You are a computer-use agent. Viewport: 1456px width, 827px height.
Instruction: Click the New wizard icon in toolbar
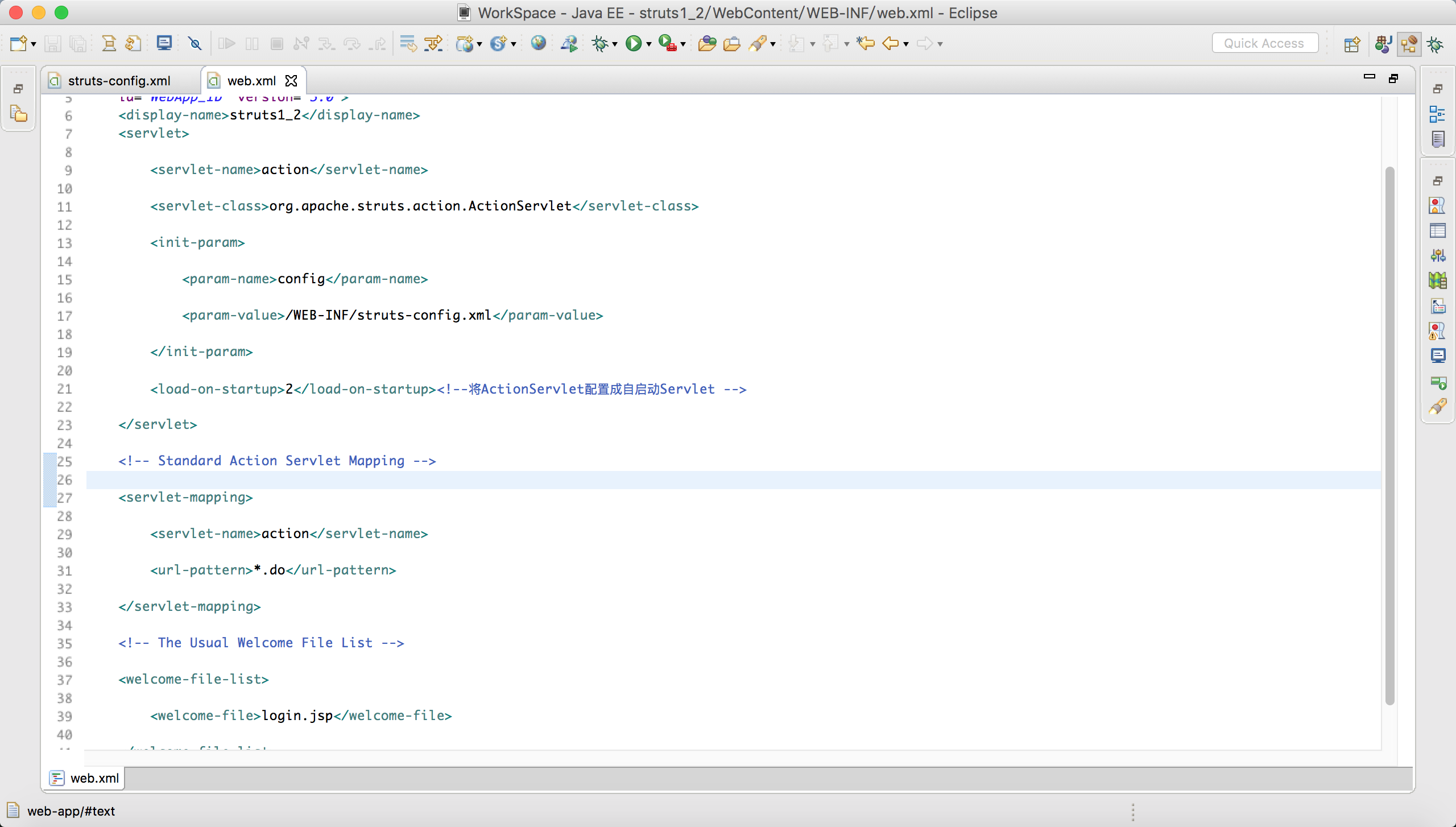(18, 44)
